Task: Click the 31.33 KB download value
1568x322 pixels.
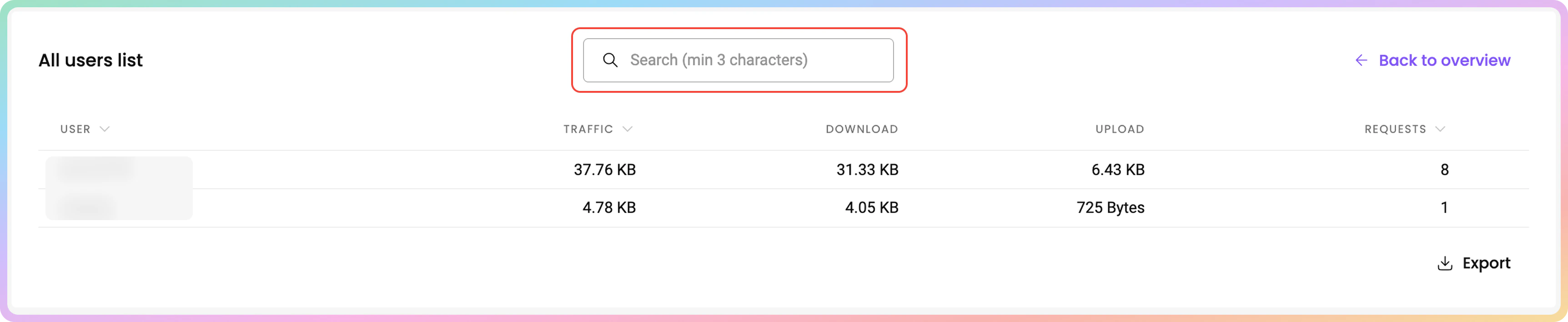Action: (x=867, y=170)
